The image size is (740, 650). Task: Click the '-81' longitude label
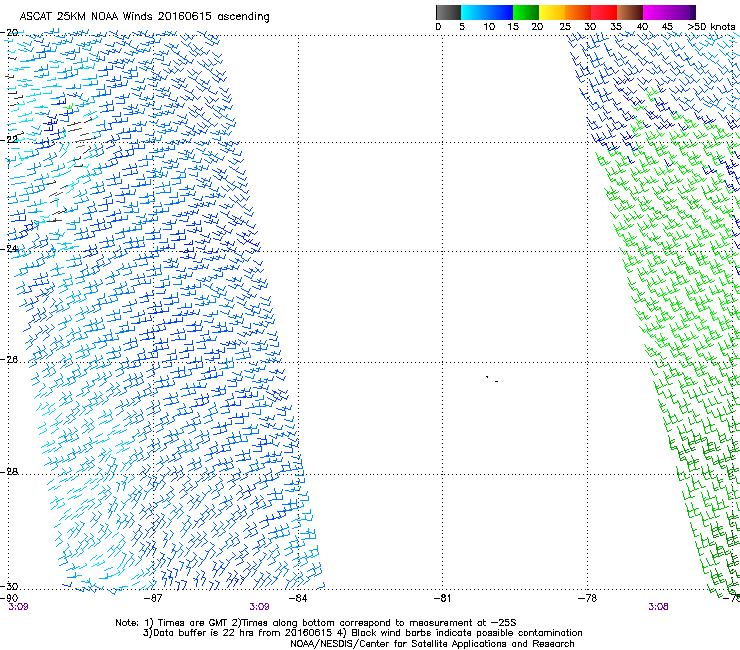coord(442,598)
